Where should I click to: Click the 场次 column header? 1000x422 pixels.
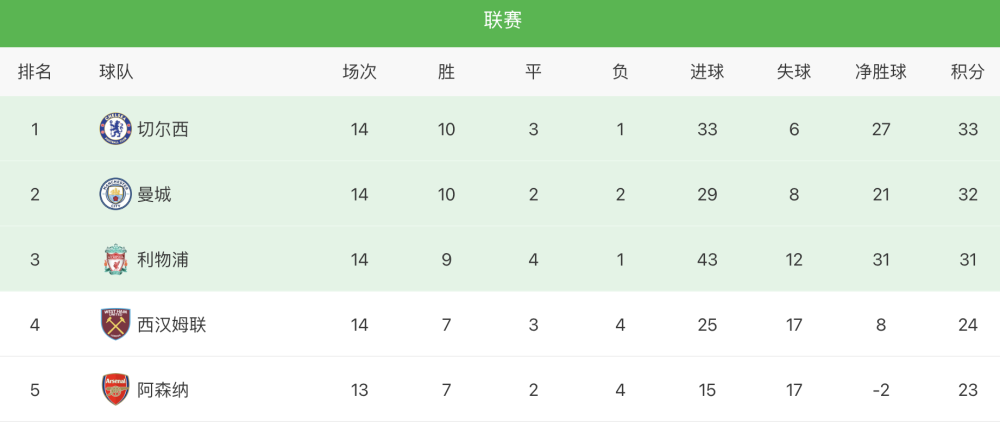click(360, 72)
